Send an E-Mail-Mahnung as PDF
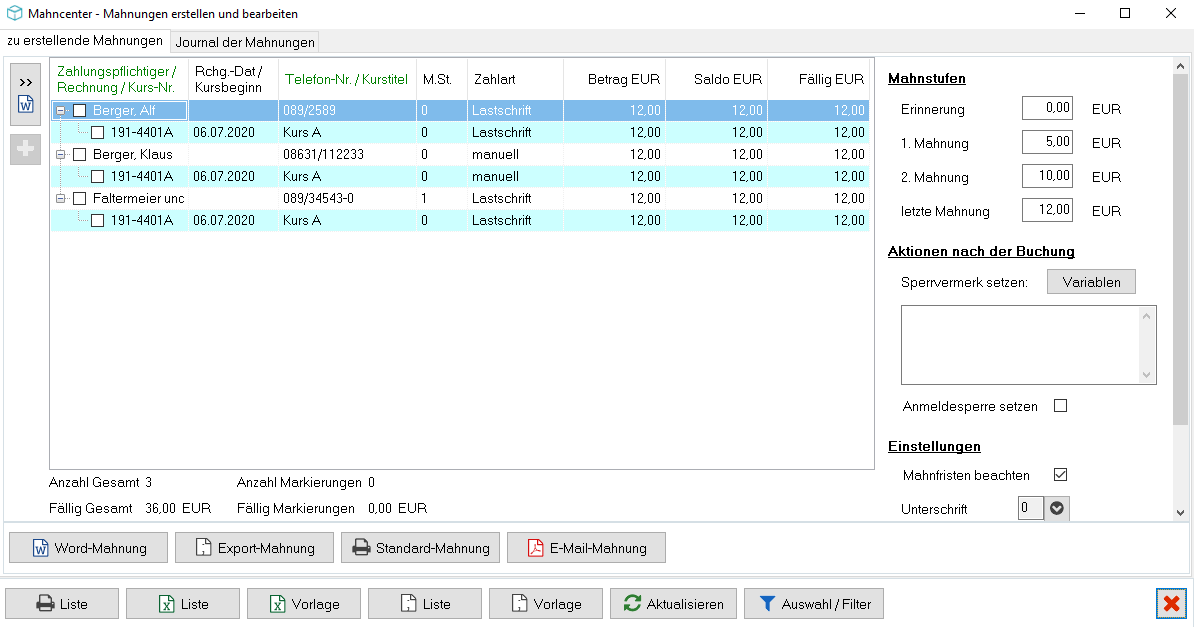 (586, 548)
